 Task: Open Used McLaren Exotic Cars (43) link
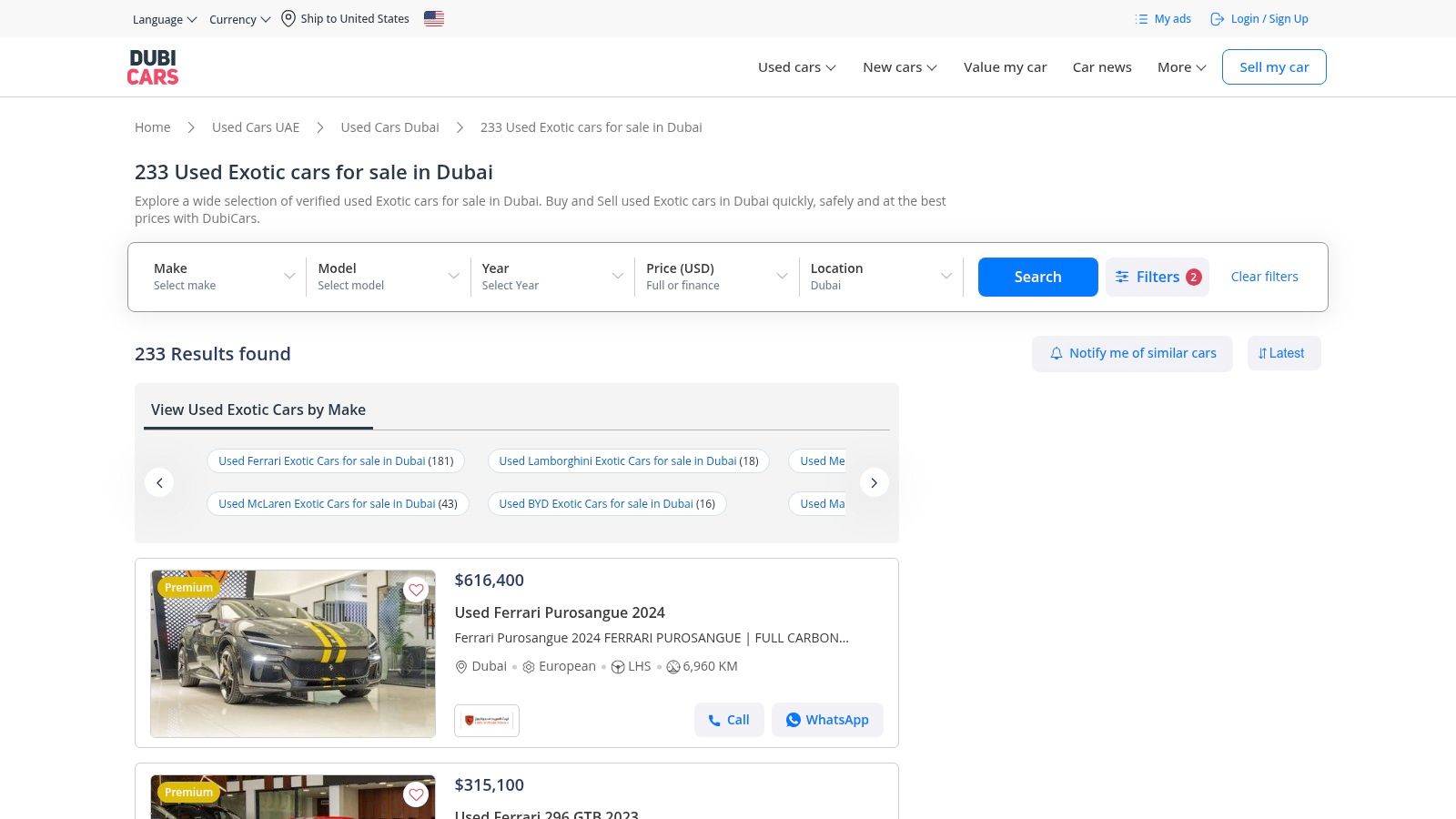pos(338,504)
